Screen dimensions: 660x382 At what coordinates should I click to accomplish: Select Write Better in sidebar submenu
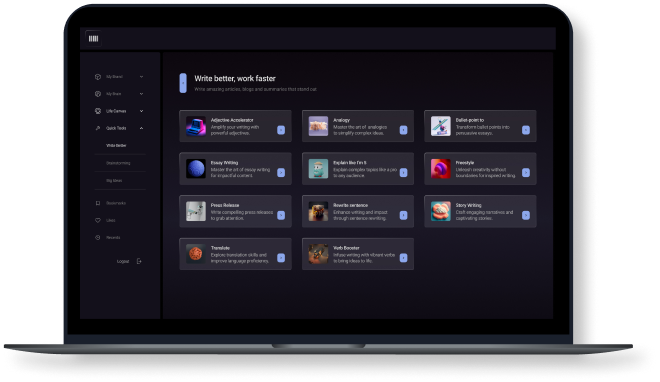click(x=116, y=146)
